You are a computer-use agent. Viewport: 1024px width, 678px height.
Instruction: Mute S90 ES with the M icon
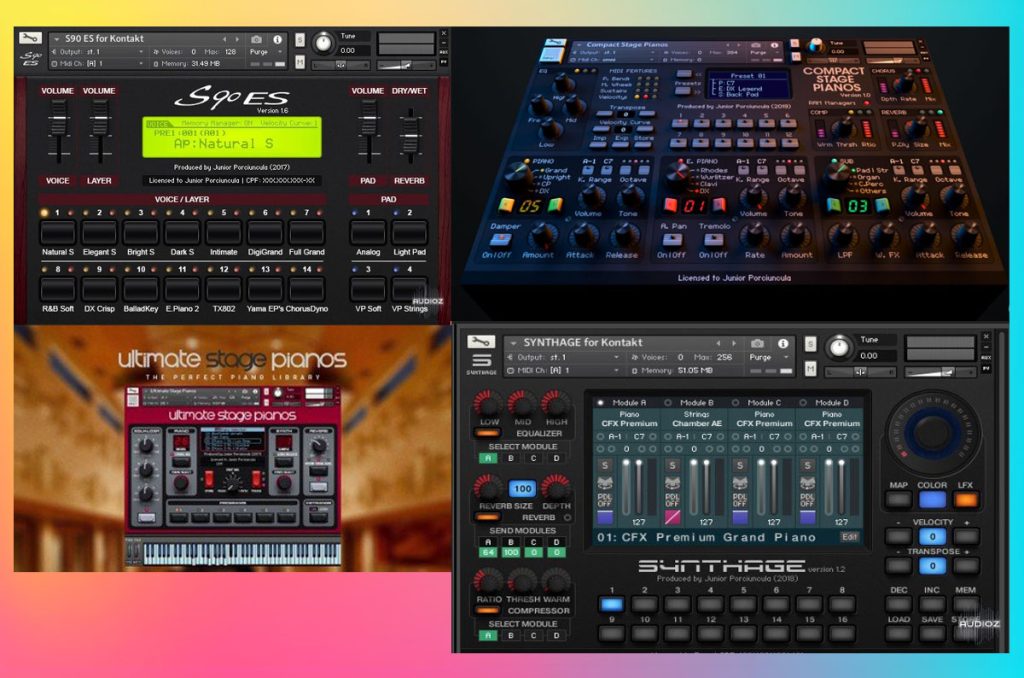tap(299, 62)
